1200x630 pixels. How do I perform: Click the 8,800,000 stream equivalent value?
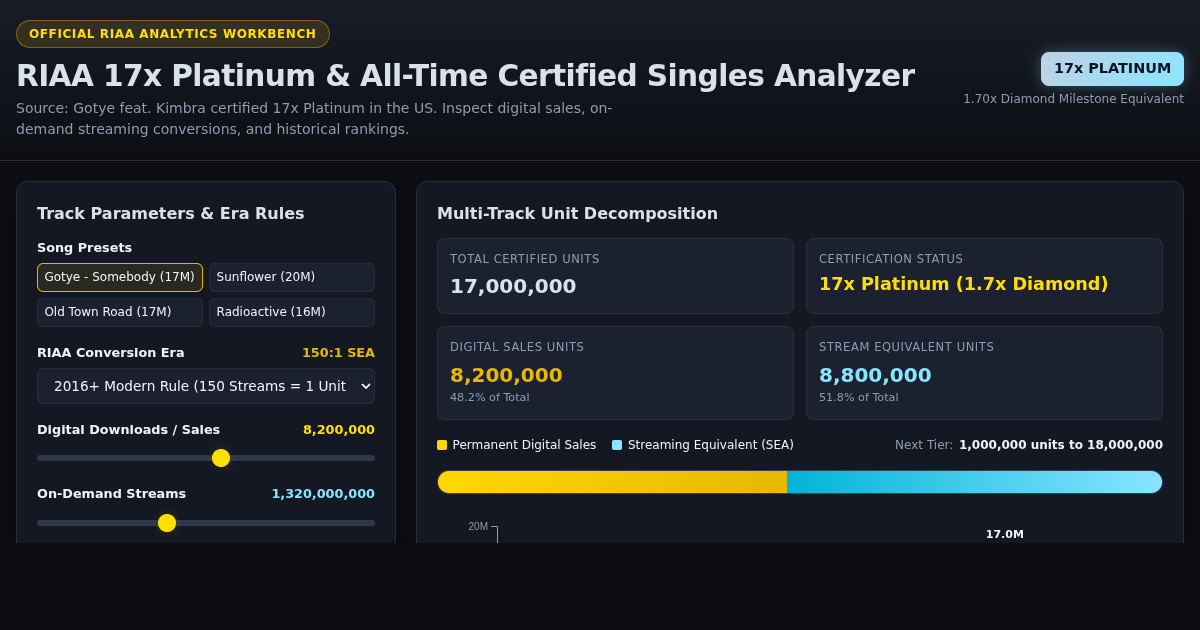[875, 375]
